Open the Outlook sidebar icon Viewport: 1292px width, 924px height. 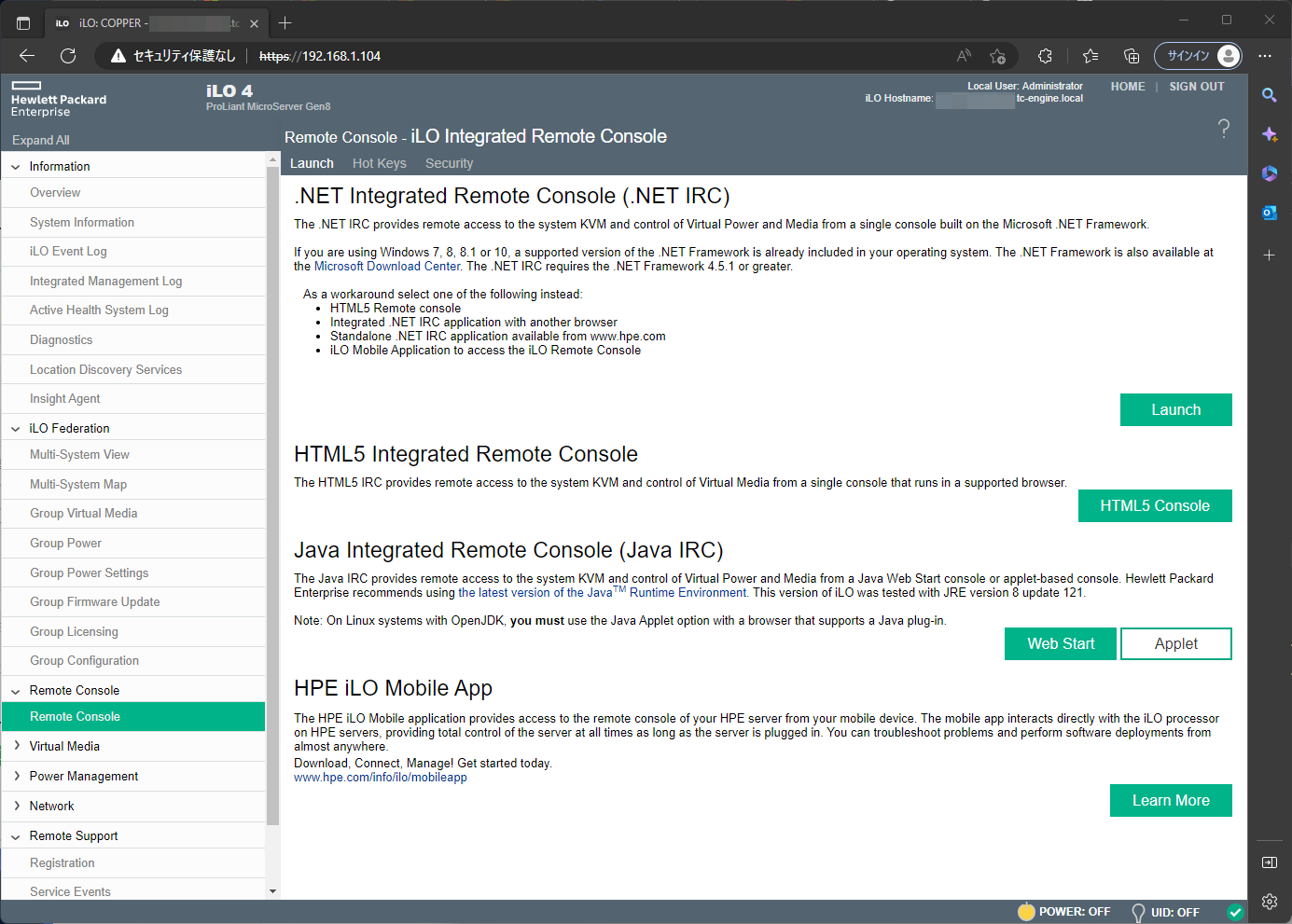pyautogui.click(x=1270, y=213)
